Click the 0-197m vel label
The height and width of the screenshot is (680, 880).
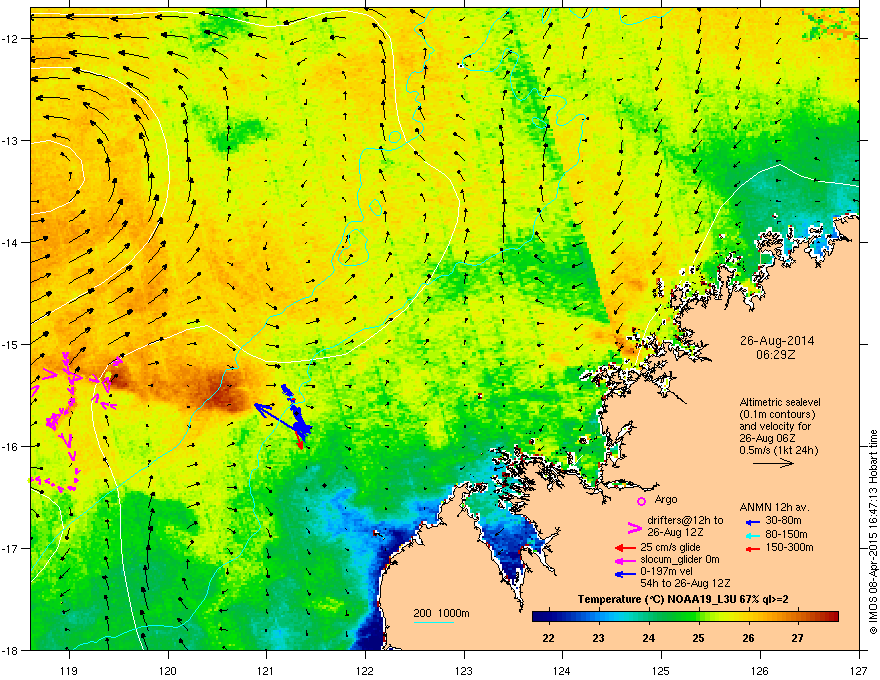[665, 572]
